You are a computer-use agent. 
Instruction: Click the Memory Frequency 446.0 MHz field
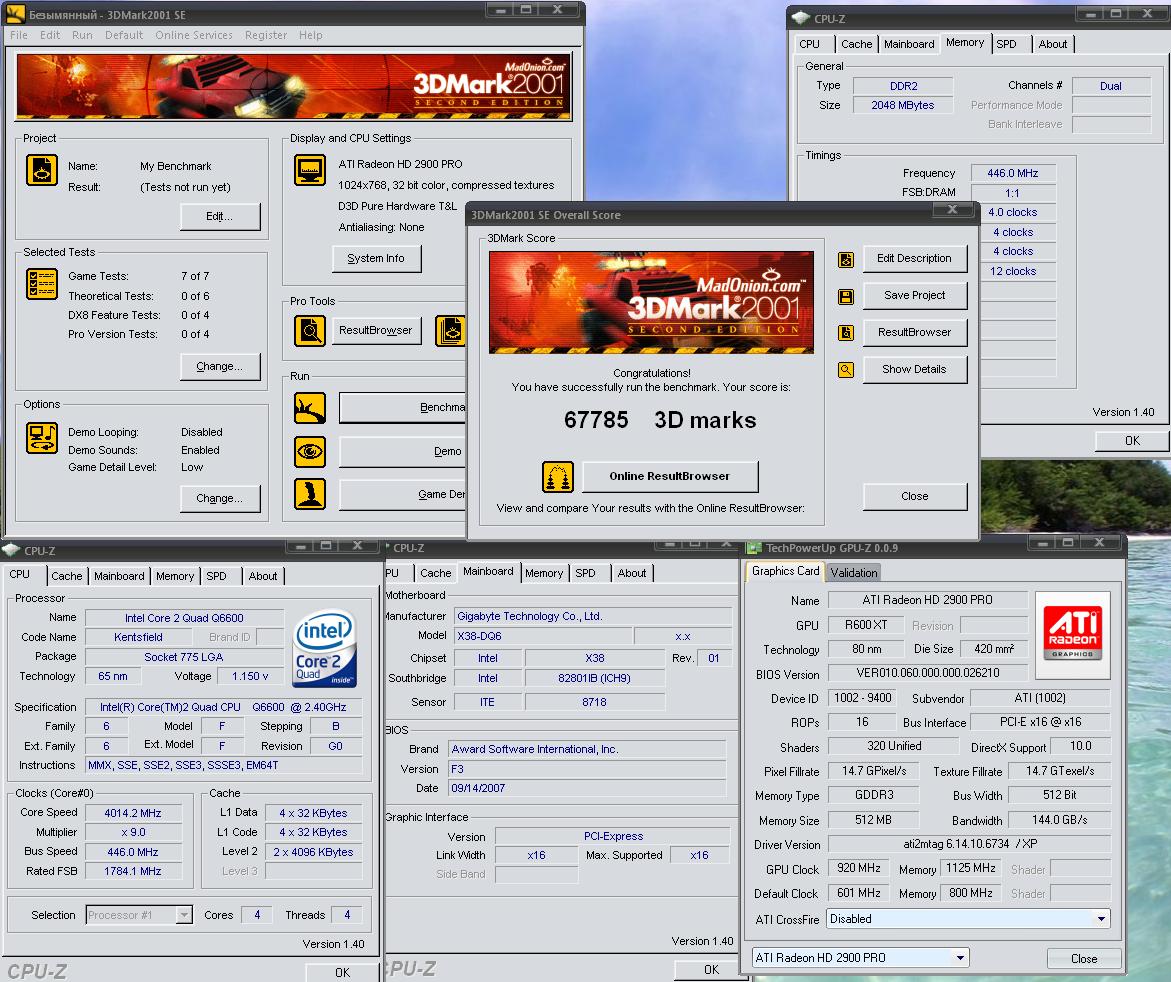click(x=1012, y=173)
